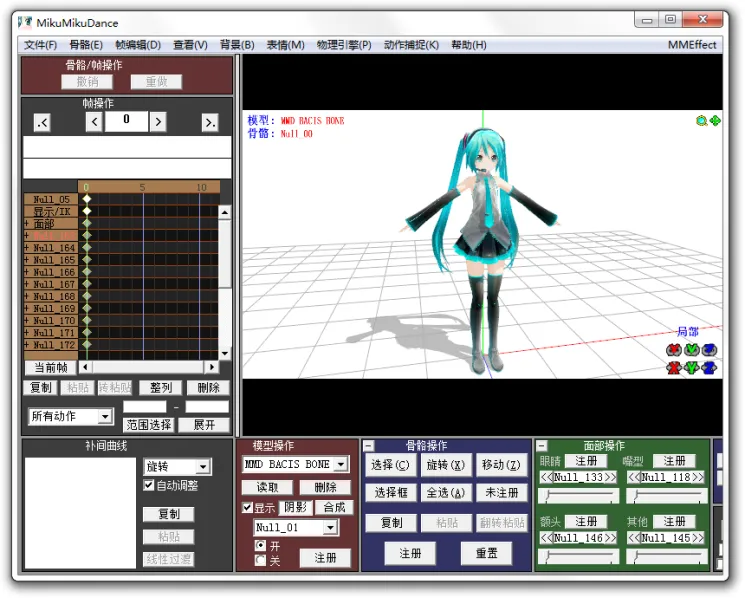
Task: Adjust the 额头 Null_146 morph slider
Action: 579,557
